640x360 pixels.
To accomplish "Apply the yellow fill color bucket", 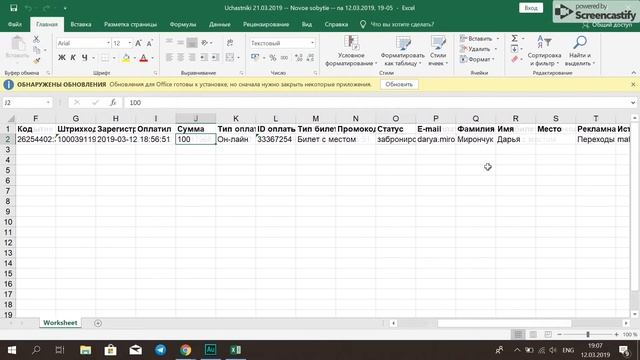I will tap(126, 58).
